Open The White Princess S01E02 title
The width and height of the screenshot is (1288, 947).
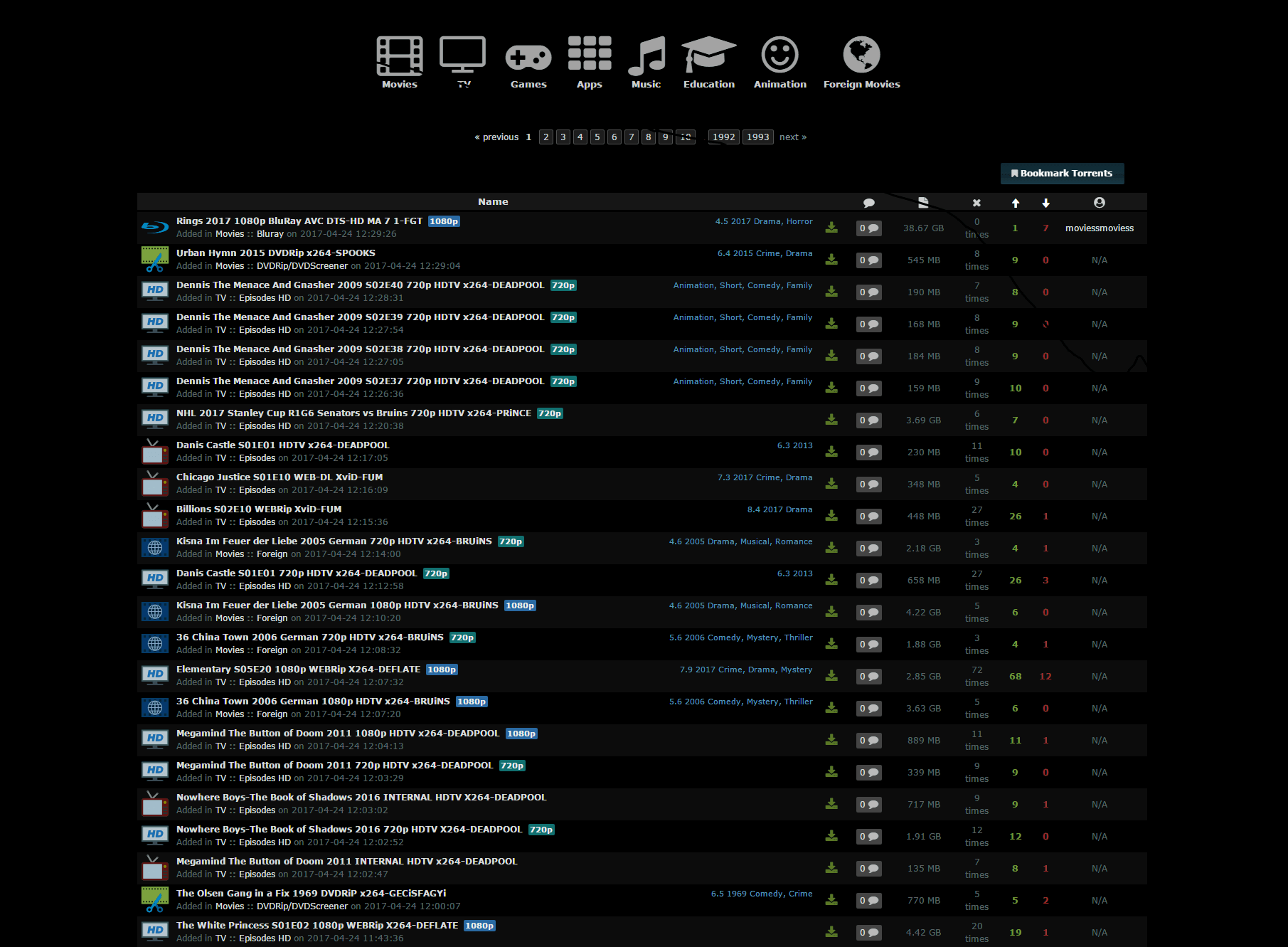pyautogui.click(x=317, y=926)
